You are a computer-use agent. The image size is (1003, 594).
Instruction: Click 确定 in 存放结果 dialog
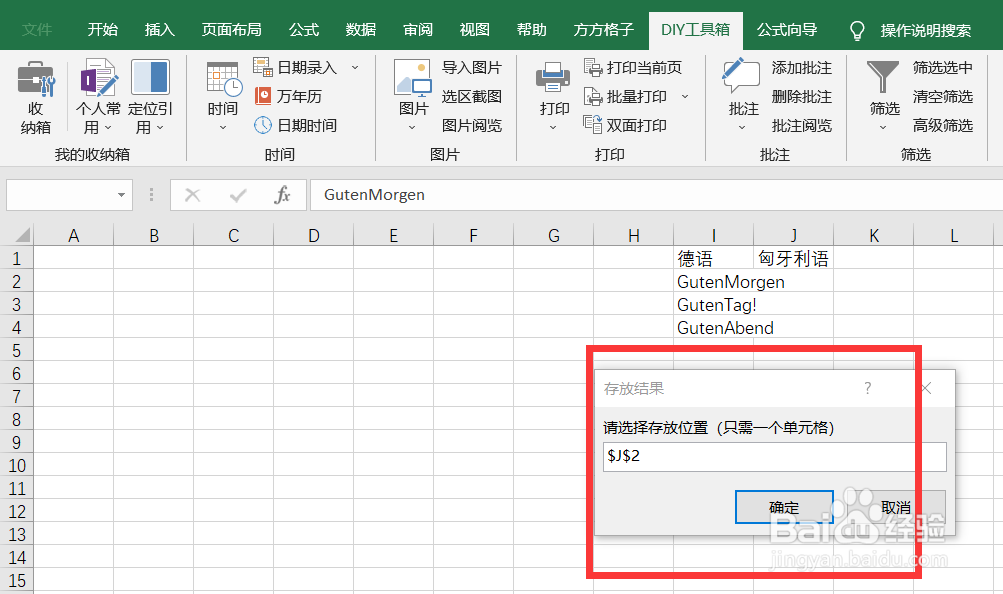point(784,507)
